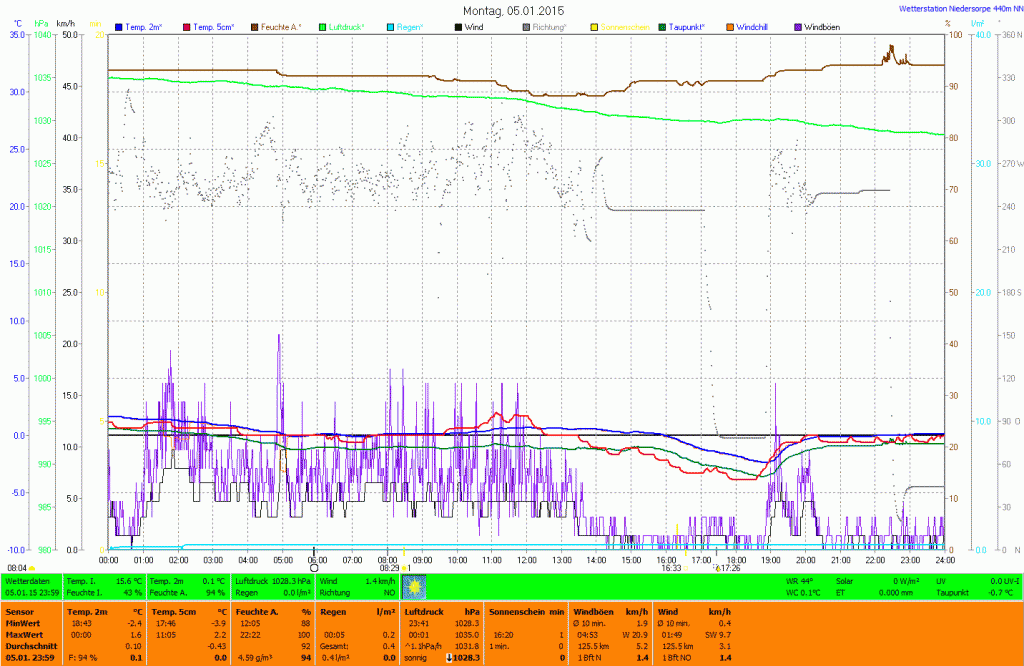Click the black Wind legend square
This screenshot has height=666, width=1024.
(458, 26)
